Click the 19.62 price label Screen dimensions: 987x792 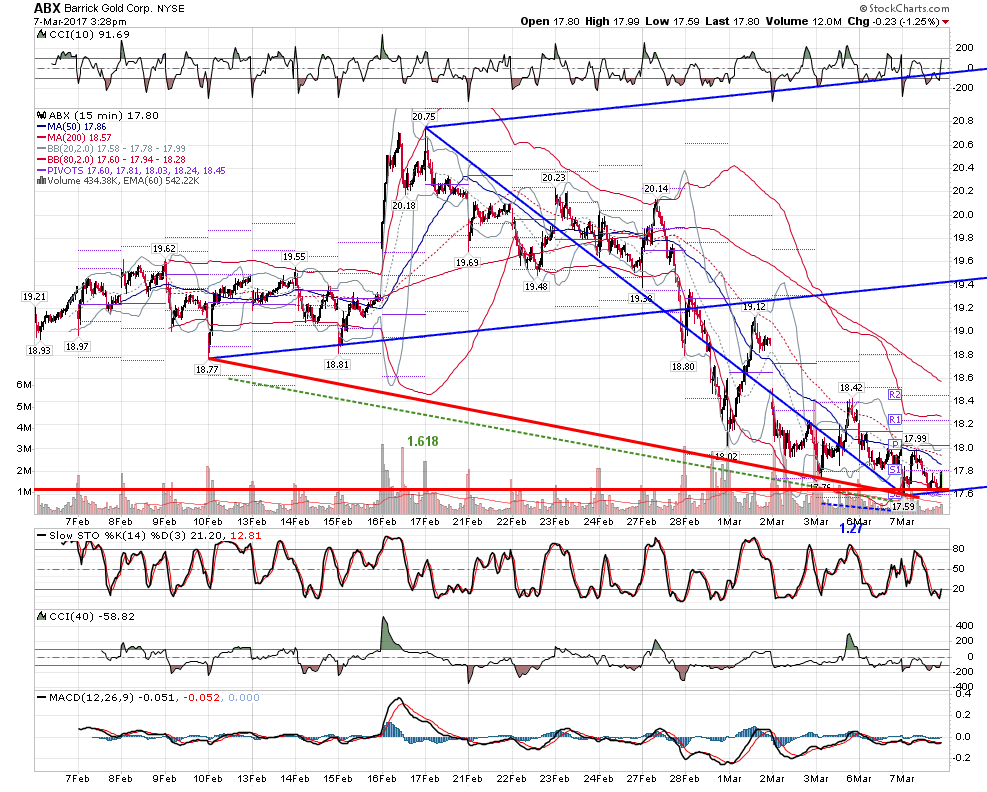point(164,249)
